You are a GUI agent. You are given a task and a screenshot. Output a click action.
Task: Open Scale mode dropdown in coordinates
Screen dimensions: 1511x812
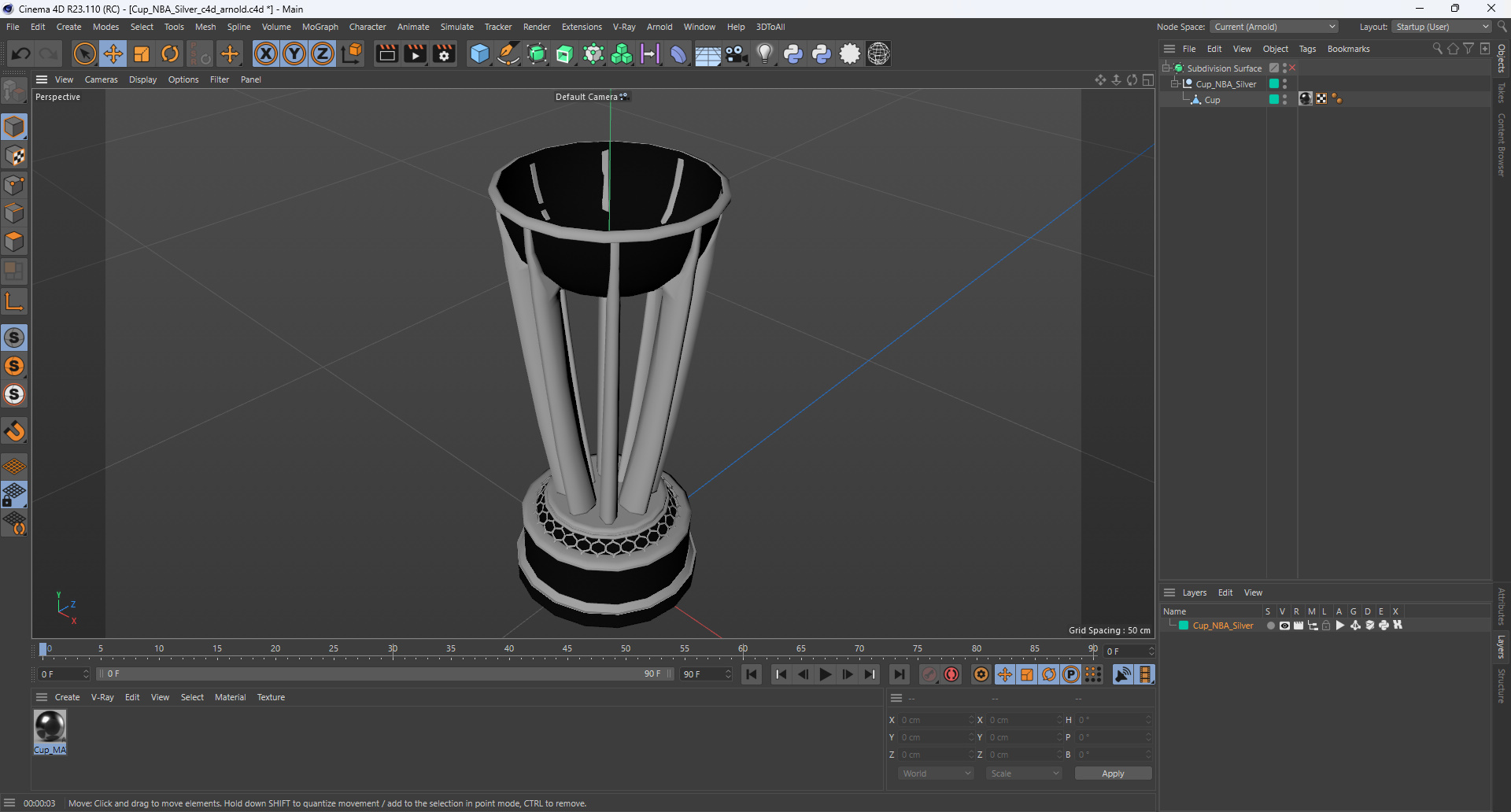point(1024,773)
